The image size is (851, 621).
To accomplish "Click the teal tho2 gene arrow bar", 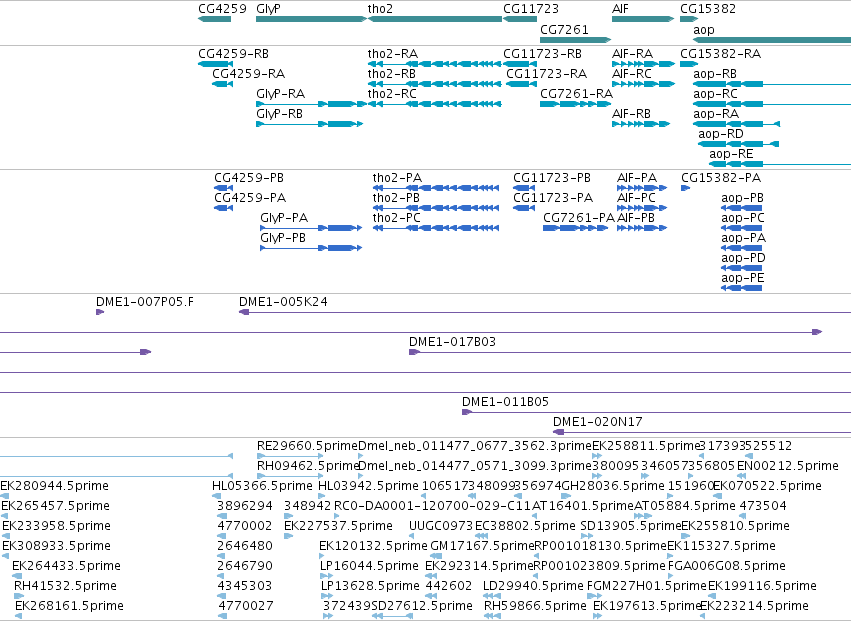I will coord(435,19).
